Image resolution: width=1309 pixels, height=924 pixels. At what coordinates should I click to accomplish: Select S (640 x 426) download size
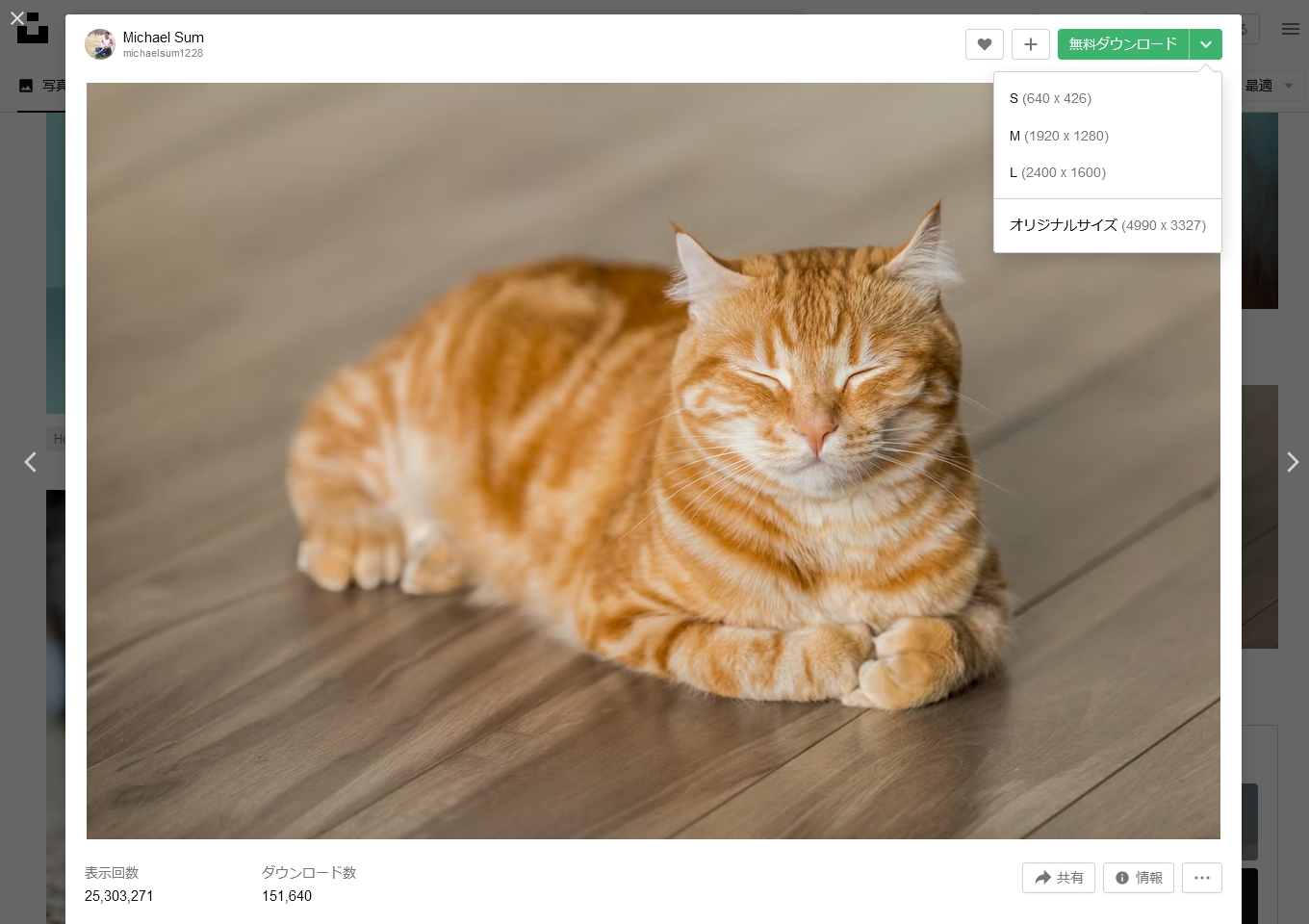(1108, 98)
